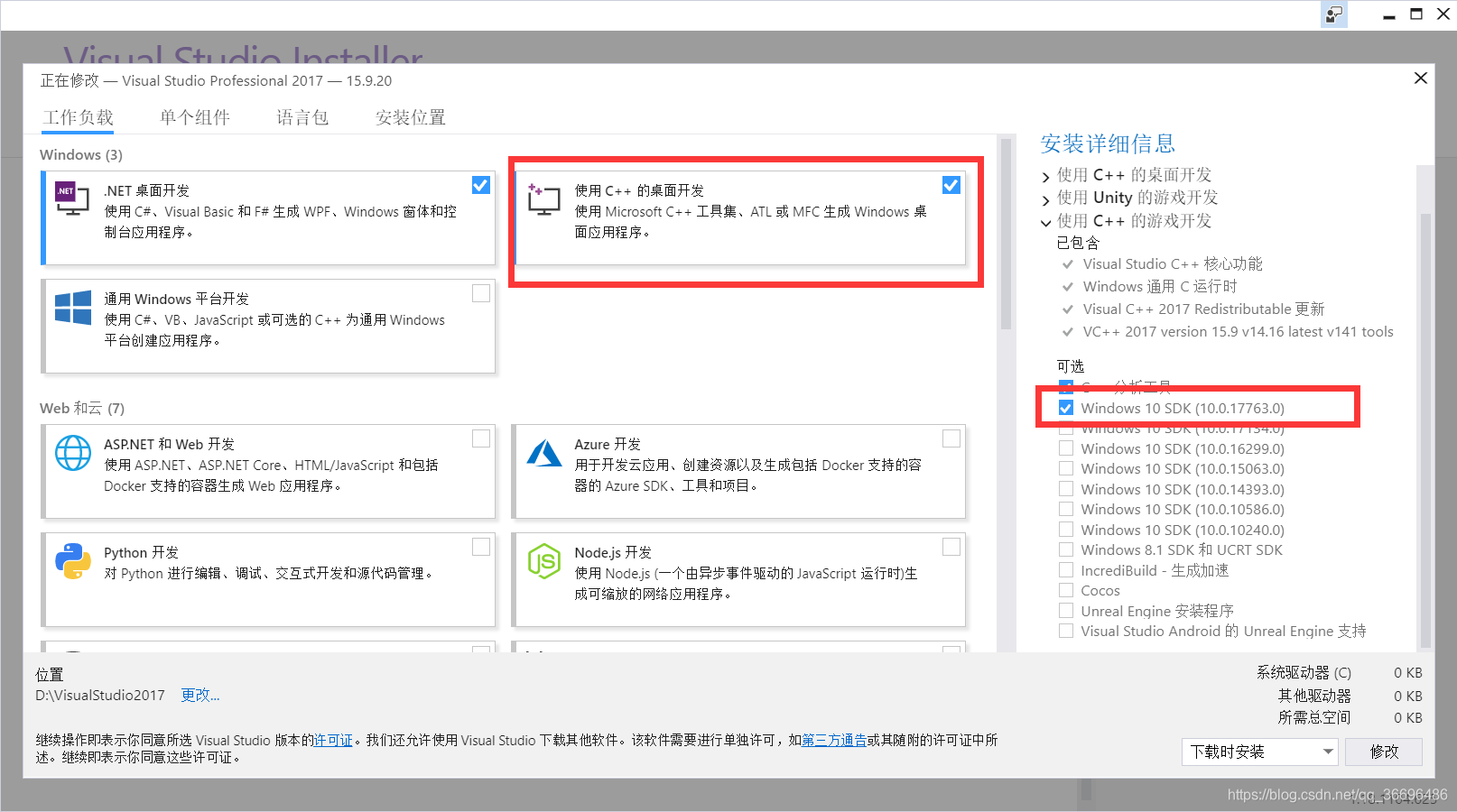This screenshot has height=812, width=1457.
Task: Check the Azure 开发 workload checkbox
Action: pos(951,438)
